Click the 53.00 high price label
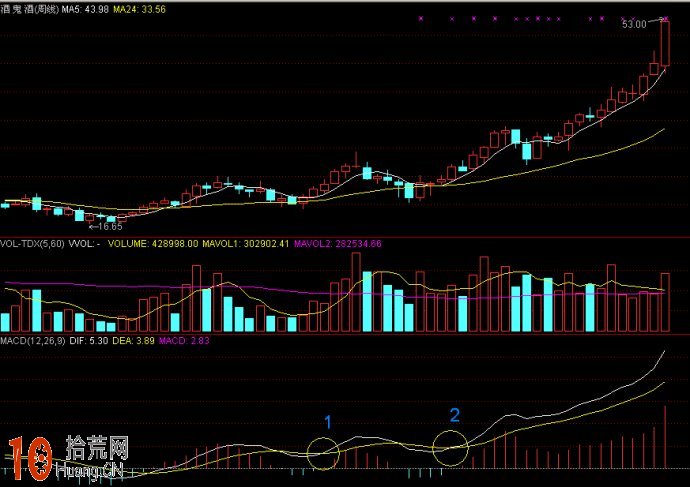This screenshot has height=487, width=690. pyautogui.click(x=634, y=24)
